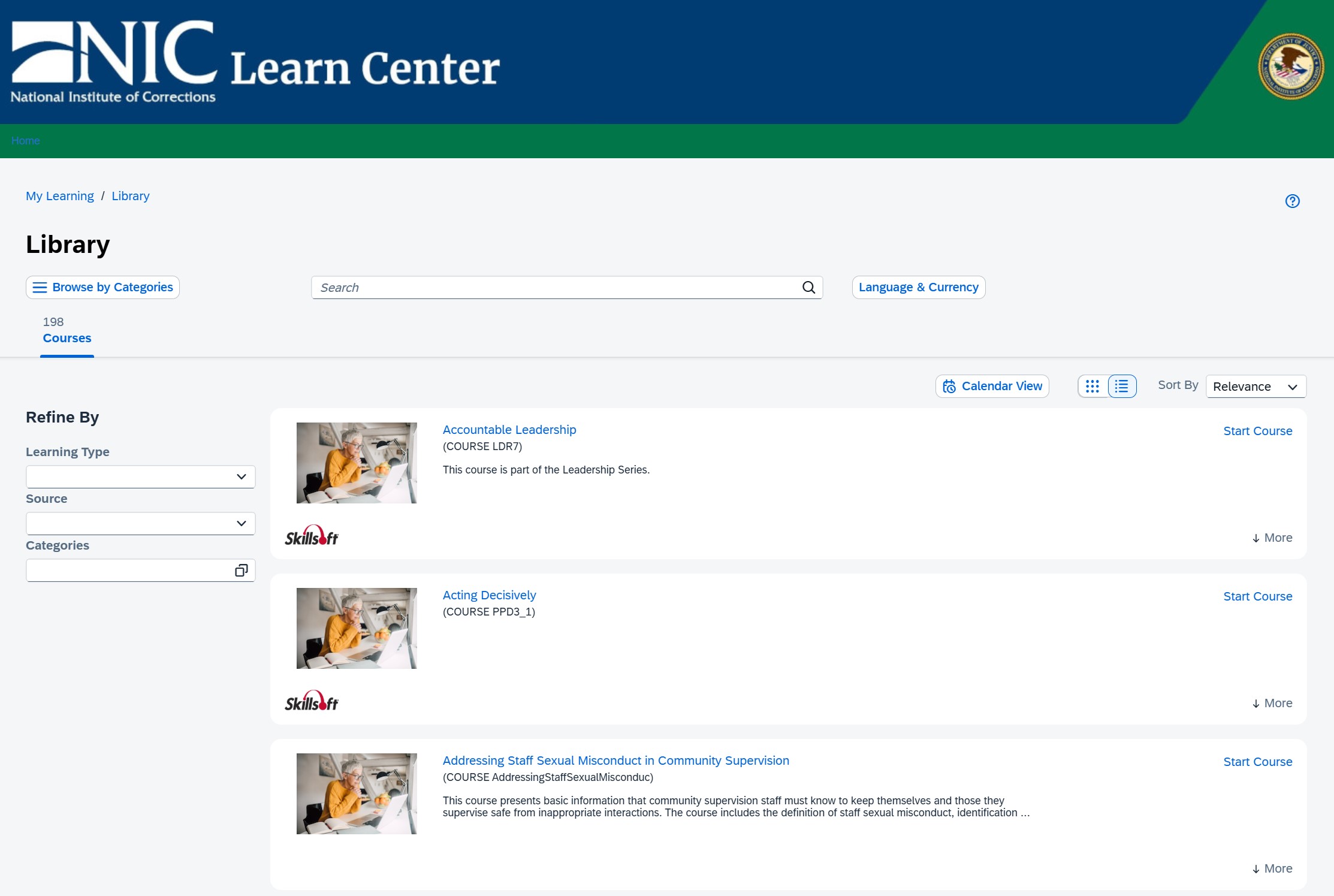
Task: Open the Sort By Relevance dropdown
Action: (x=1255, y=386)
